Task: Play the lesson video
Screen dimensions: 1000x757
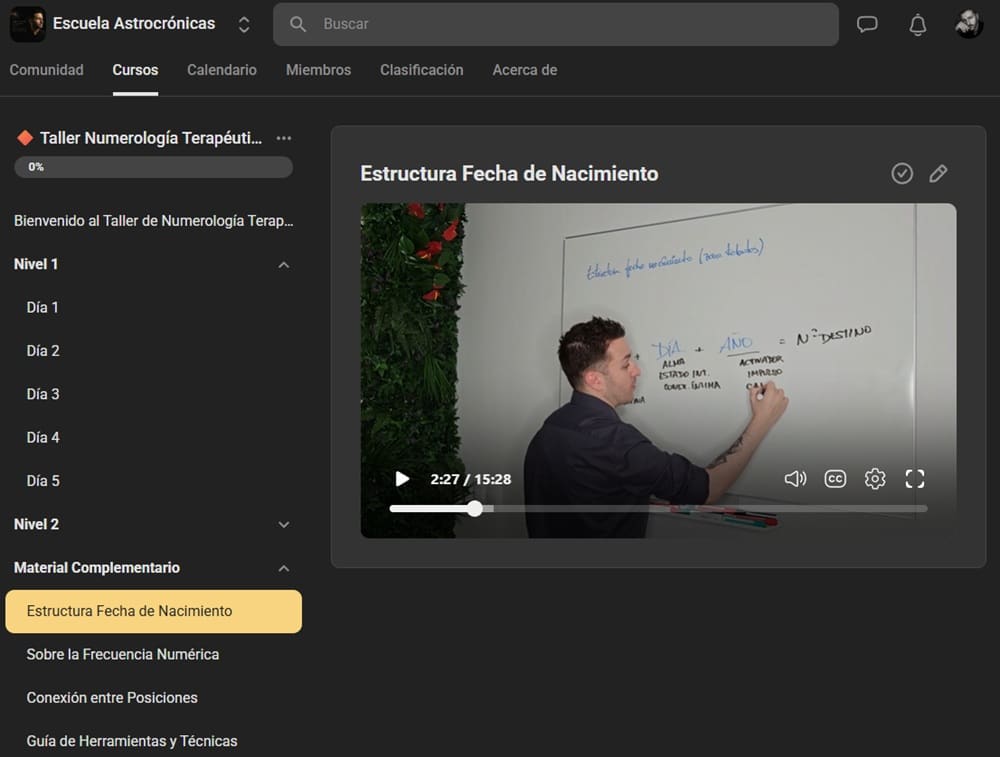Action: tap(402, 479)
